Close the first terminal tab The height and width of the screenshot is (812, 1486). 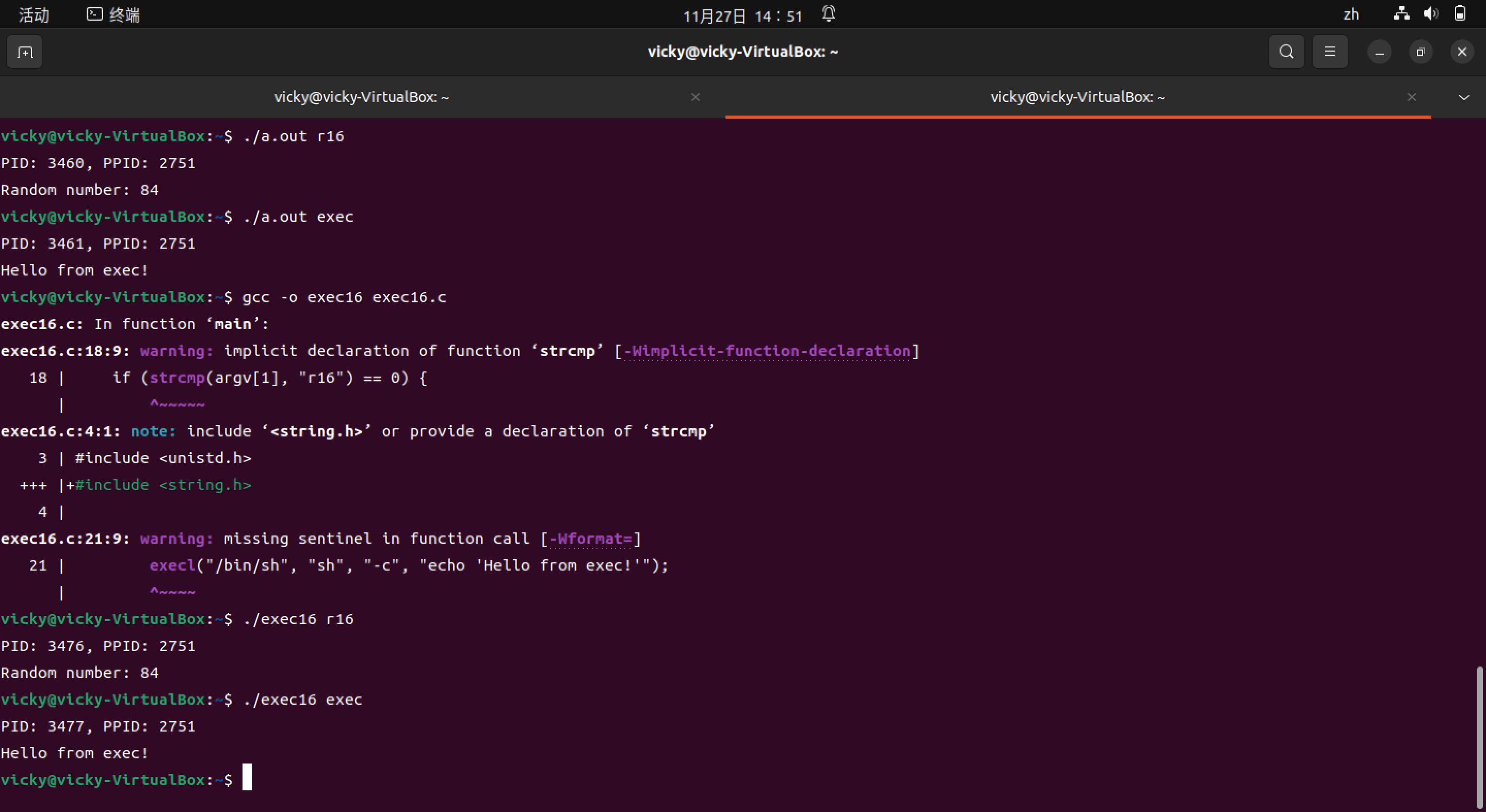(695, 97)
